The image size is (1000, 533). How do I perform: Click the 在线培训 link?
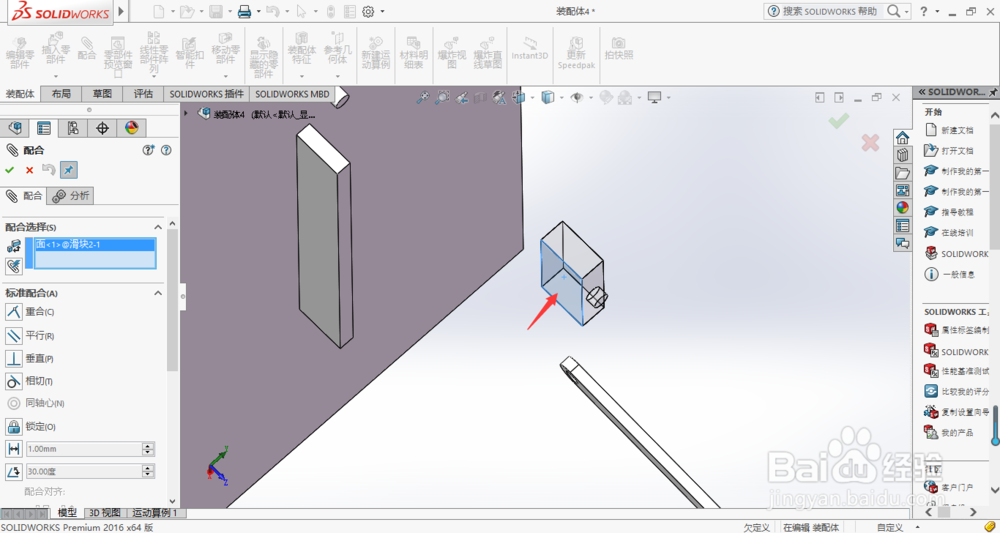[957, 232]
